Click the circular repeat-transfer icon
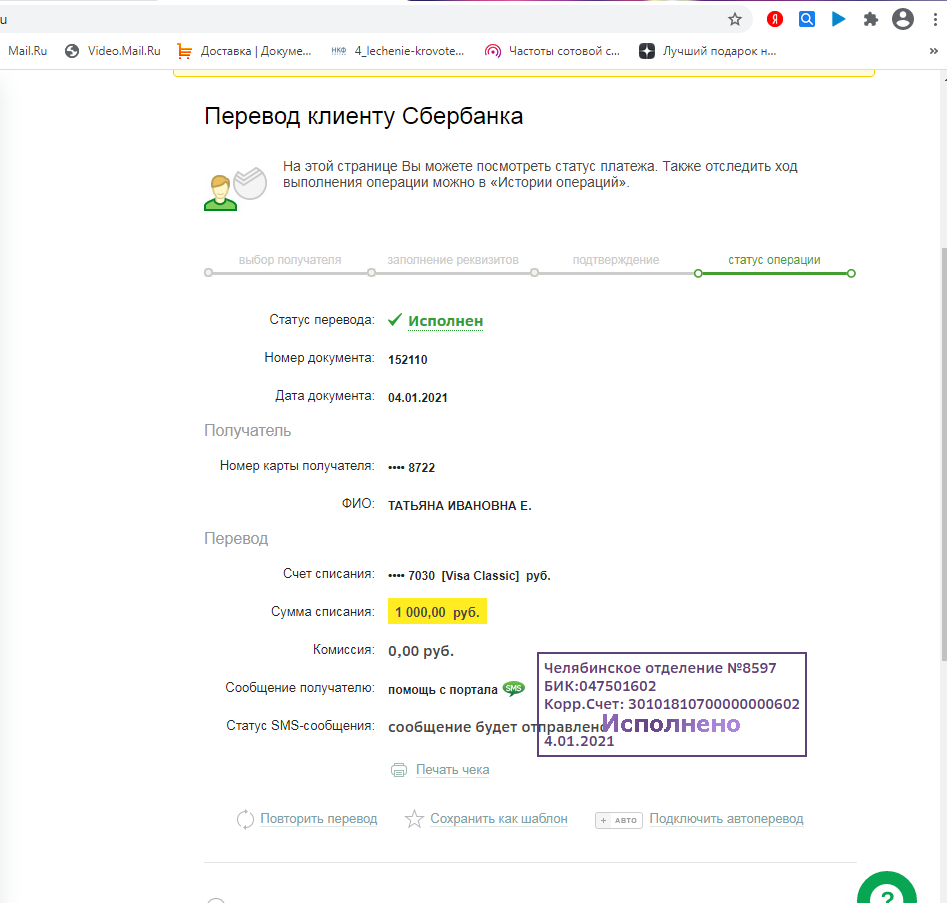 [x=245, y=820]
